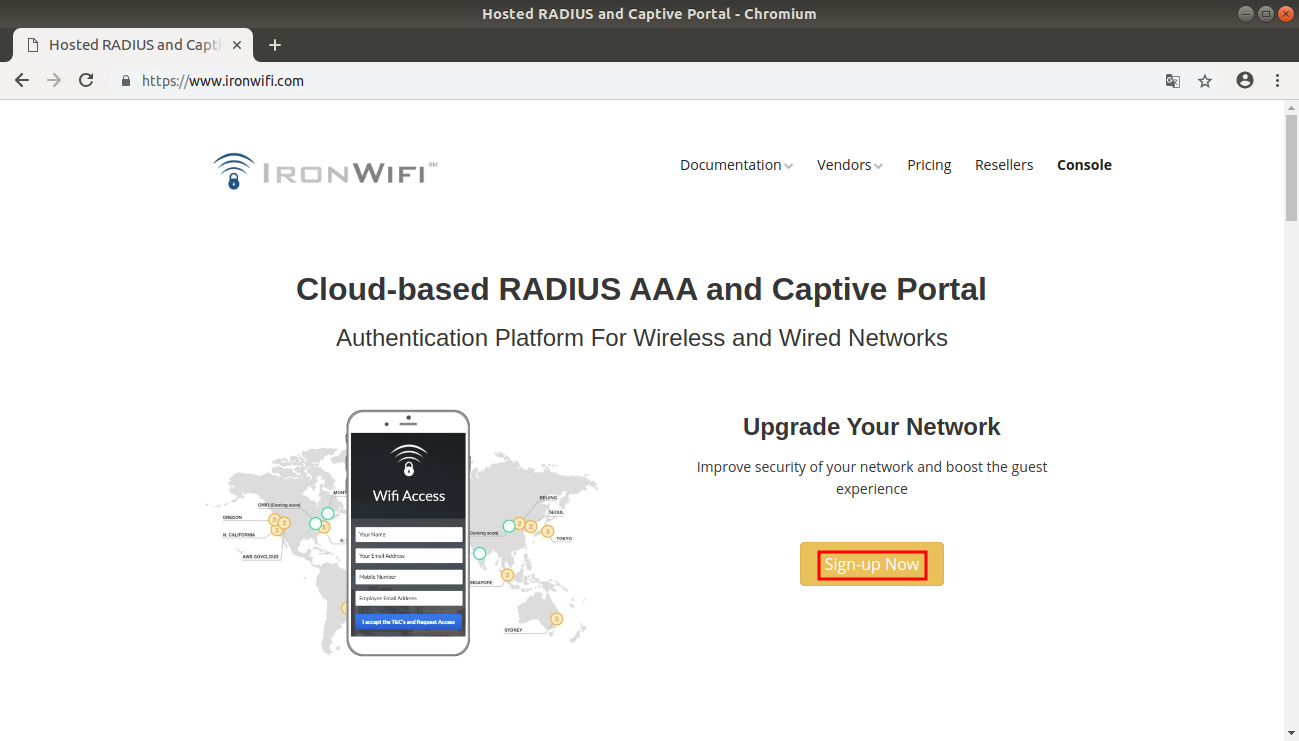Click the scrollbar down arrow

pos(1291,733)
